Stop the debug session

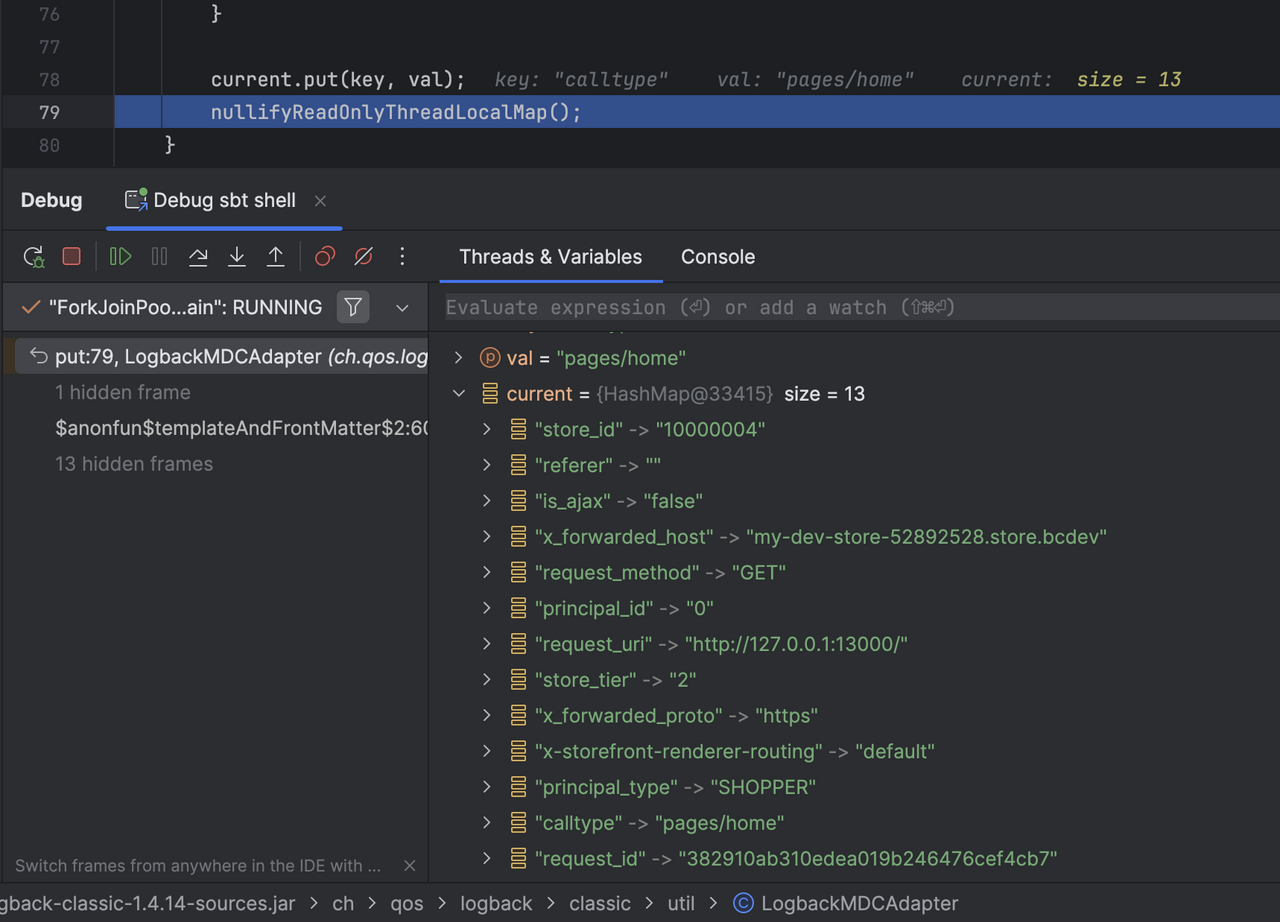tap(71, 257)
